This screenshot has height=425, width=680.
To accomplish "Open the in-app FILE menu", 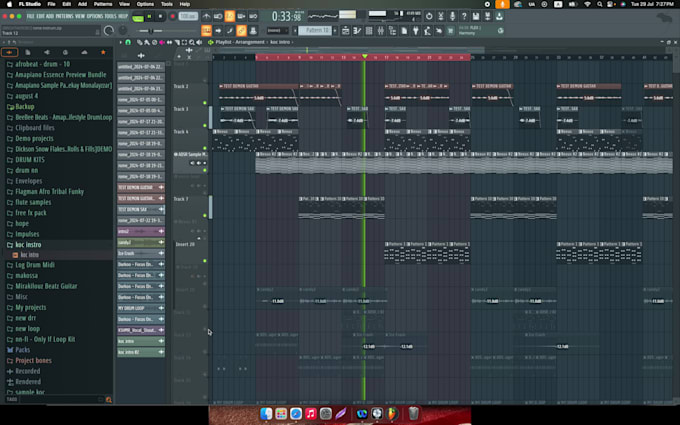I will coord(30,16).
